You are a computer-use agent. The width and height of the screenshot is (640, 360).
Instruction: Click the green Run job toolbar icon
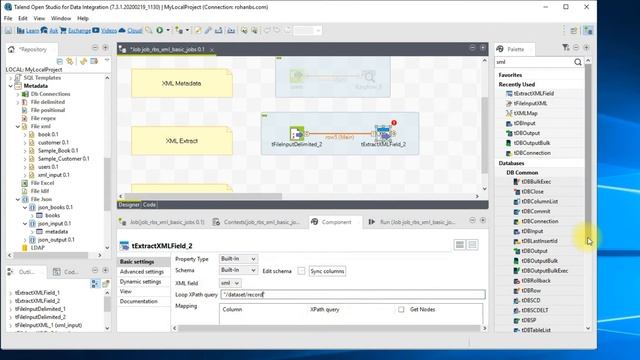[160, 31]
